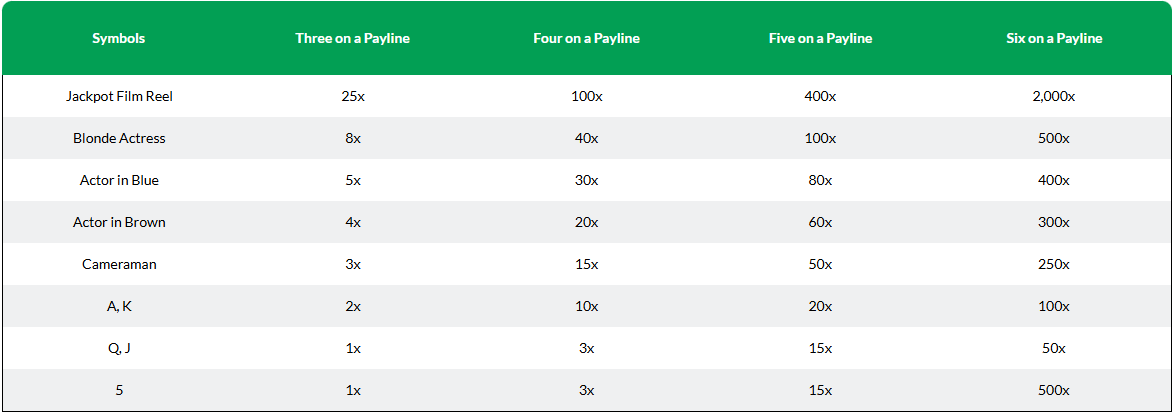Viewport: 1175px width, 415px height.
Task: Select the Jackpot Film Reel row label
Action: pos(119,97)
